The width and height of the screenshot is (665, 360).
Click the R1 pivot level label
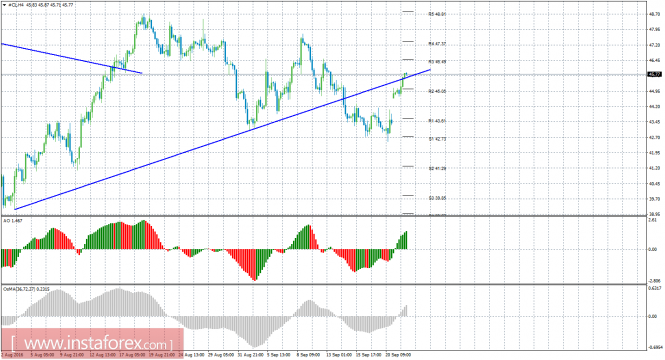pos(437,121)
